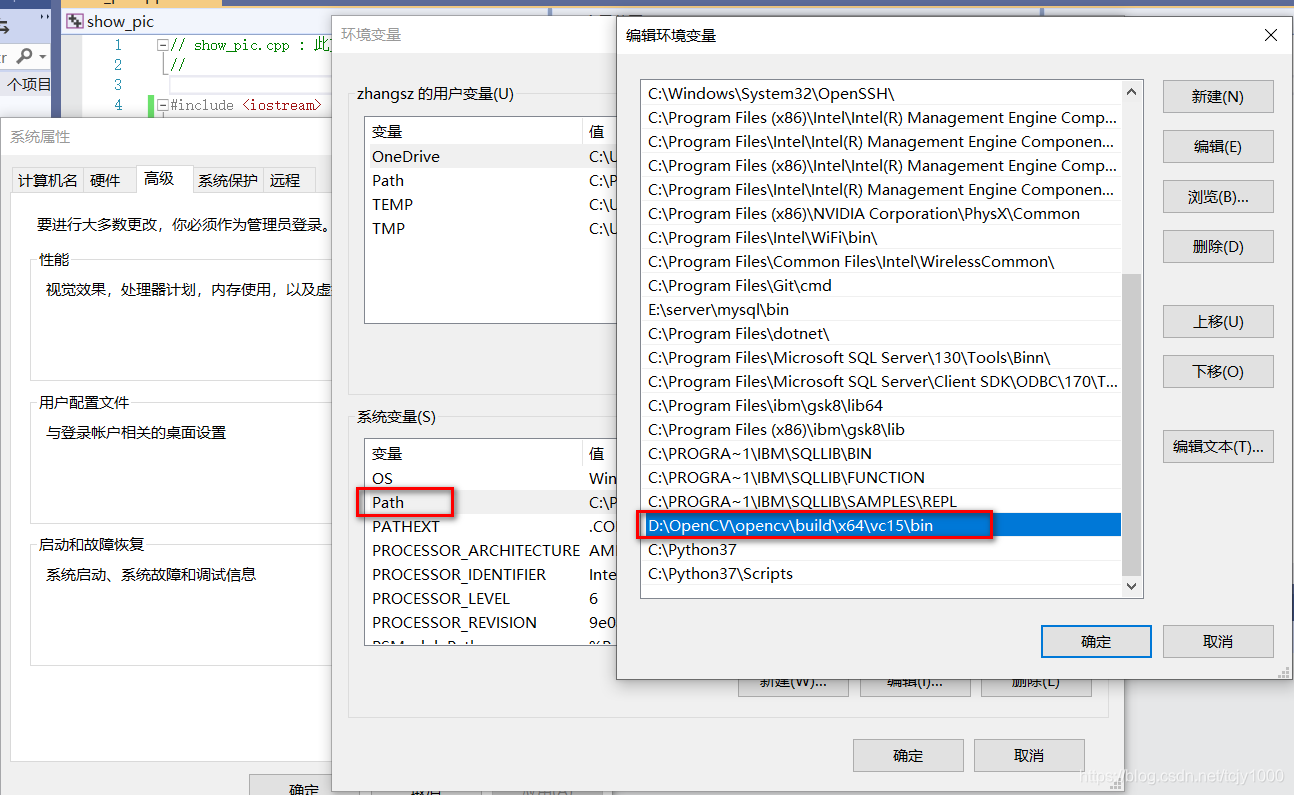
Task: Click 变量 column header in system variables
Action: click(x=474, y=453)
